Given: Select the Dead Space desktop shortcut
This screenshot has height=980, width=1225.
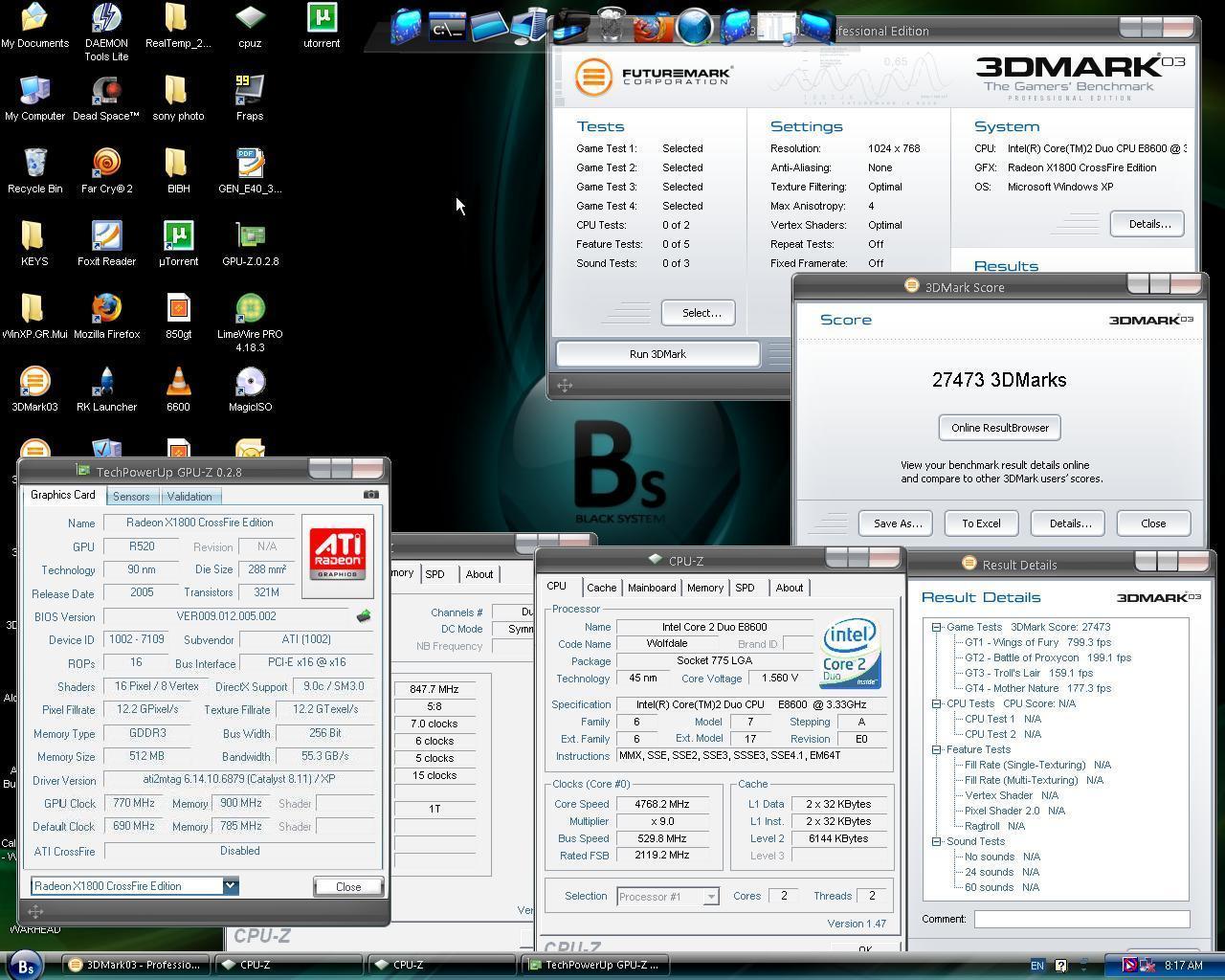Looking at the screenshot, I should (106, 99).
